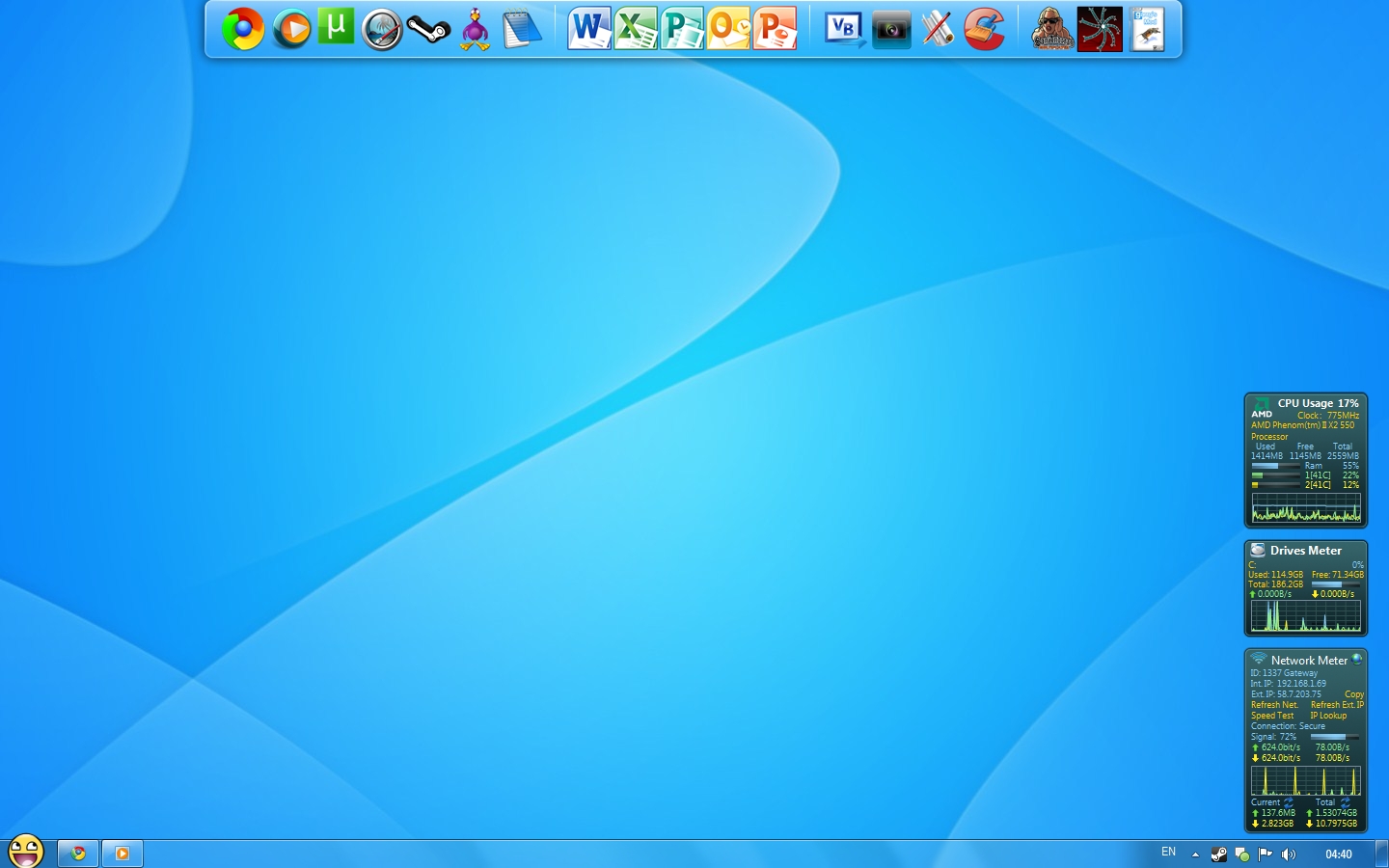Viewport: 1389px width, 868px height.
Task: Start uTorrent from the dock
Action: pyautogui.click(x=336, y=28)
